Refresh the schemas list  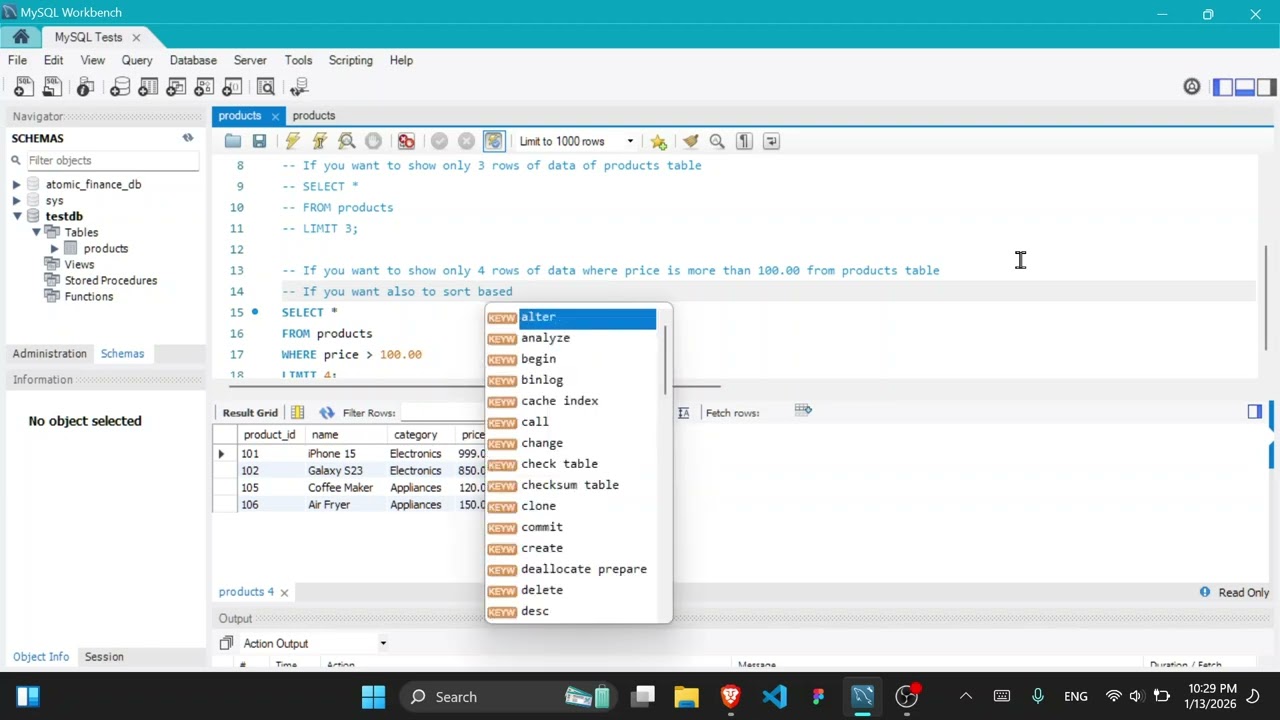(187, 138)
